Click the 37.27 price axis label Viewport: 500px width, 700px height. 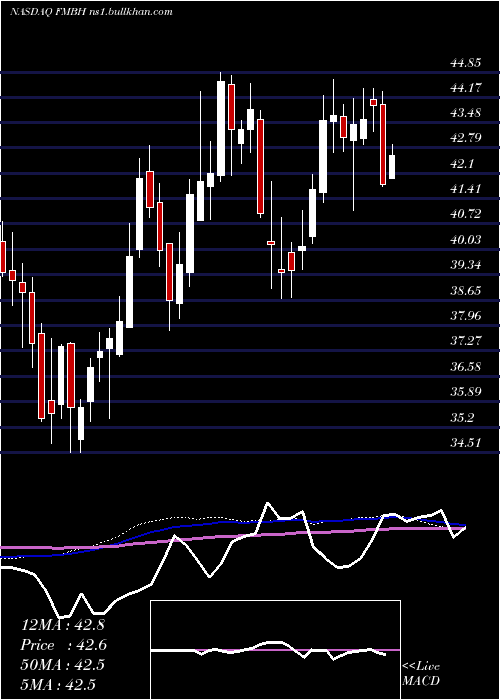click(x=466, y=341)
